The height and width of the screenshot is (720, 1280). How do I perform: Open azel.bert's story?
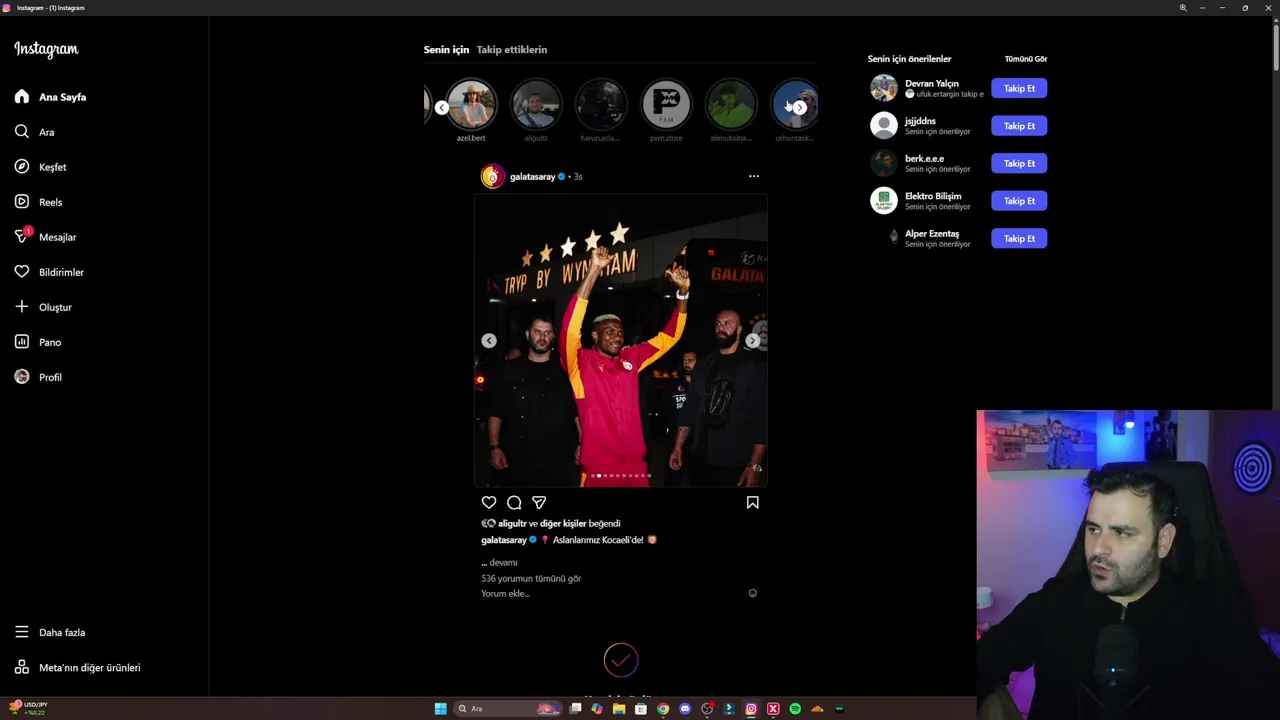[471, 104]
